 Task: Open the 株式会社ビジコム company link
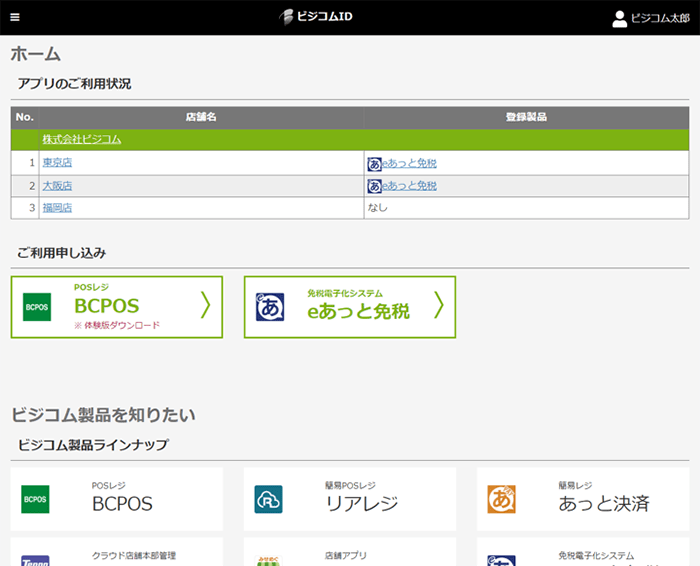coord(81,139)
